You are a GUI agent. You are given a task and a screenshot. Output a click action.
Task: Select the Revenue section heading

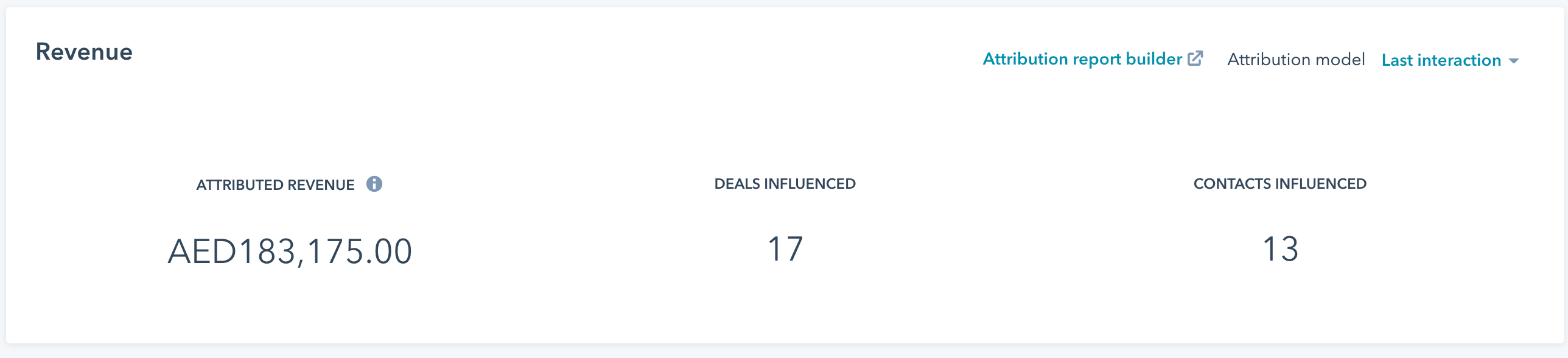click(84, 52)
